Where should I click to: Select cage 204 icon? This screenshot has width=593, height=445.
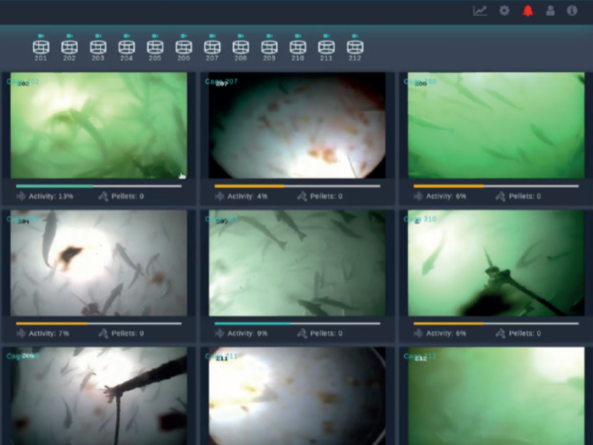[x=126, y=47]
